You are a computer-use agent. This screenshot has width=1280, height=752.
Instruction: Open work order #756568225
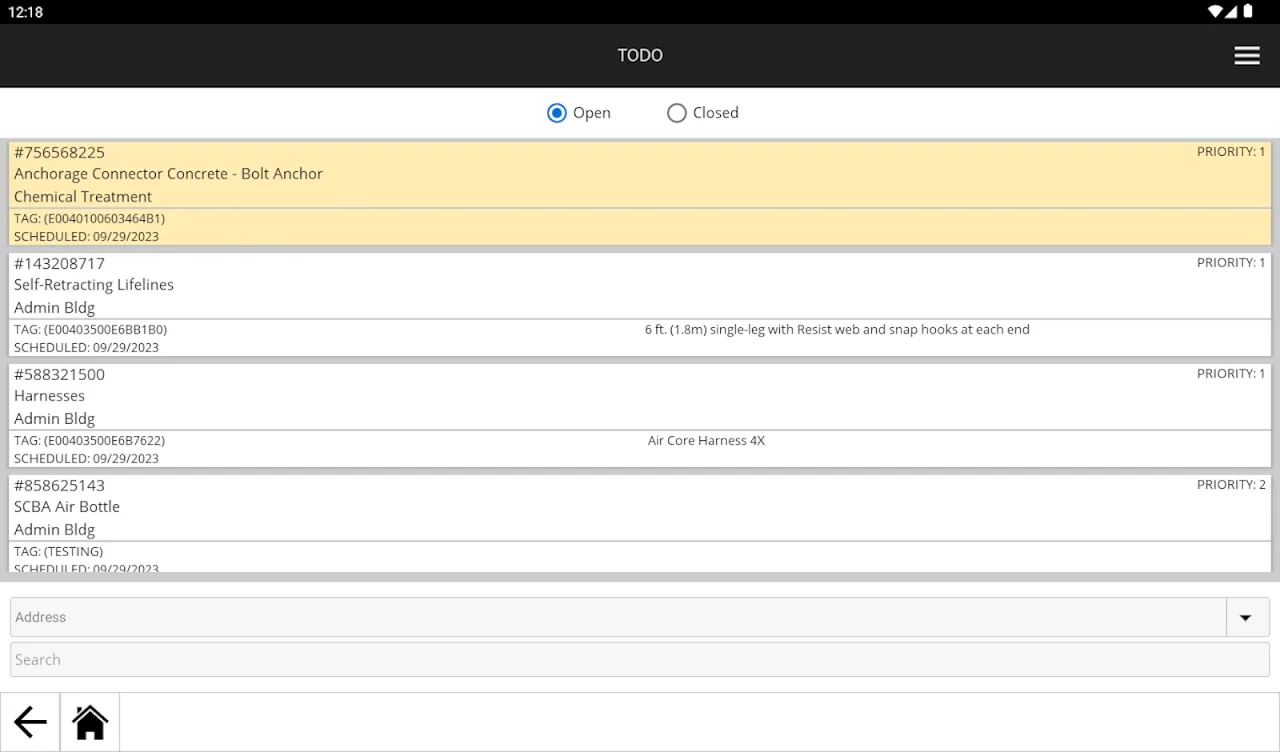[x=639, y=174]
